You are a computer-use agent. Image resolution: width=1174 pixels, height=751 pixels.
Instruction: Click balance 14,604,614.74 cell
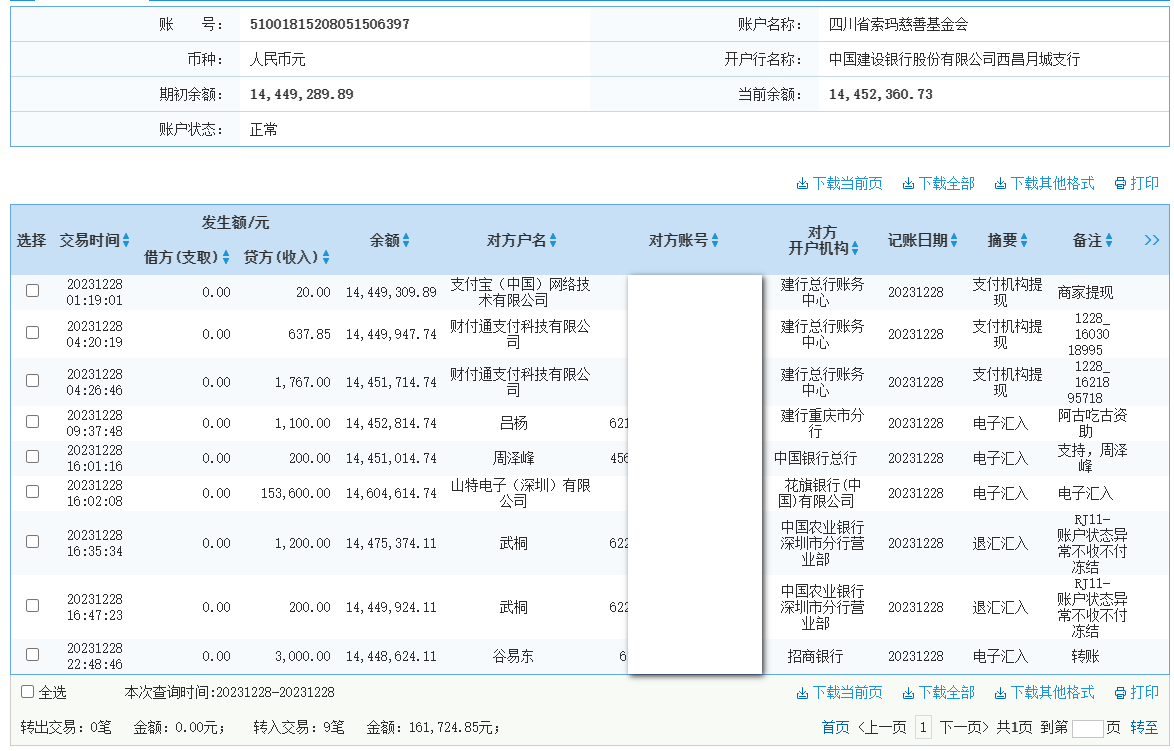(x=391, y=493)
